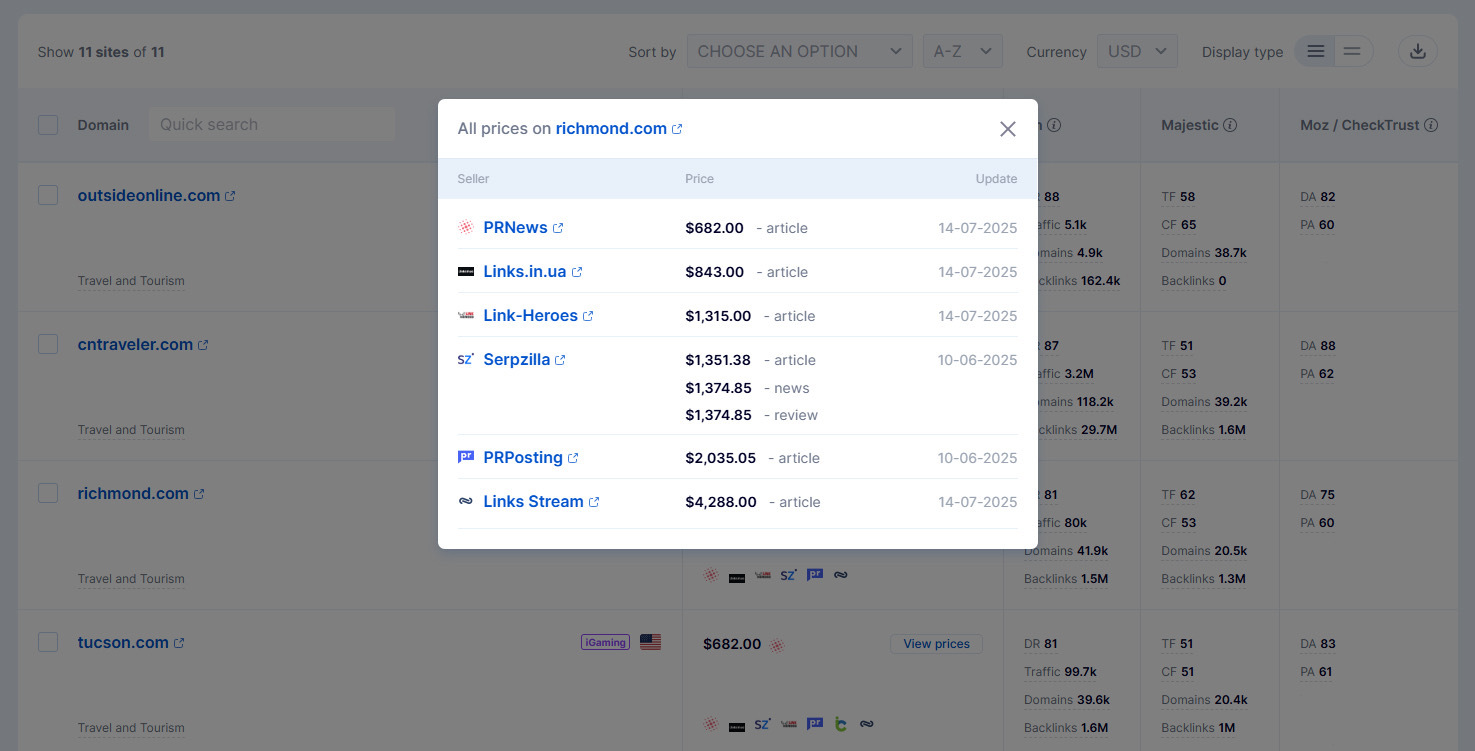Check the cntraveler.com row checkbox
Screen dimensions: 1475x751
(48, 344)
